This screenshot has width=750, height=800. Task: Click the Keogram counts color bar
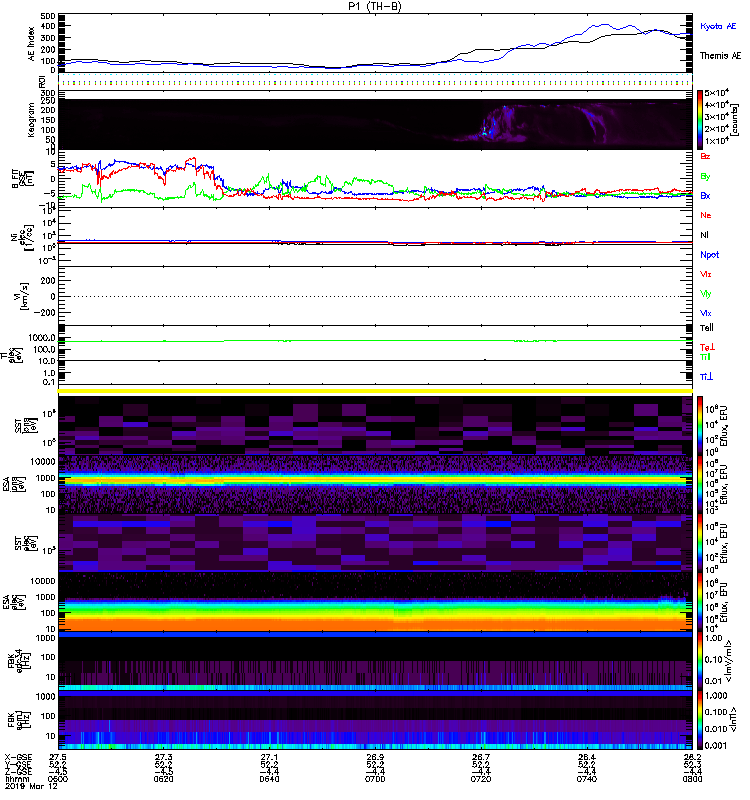pos(700,120)
